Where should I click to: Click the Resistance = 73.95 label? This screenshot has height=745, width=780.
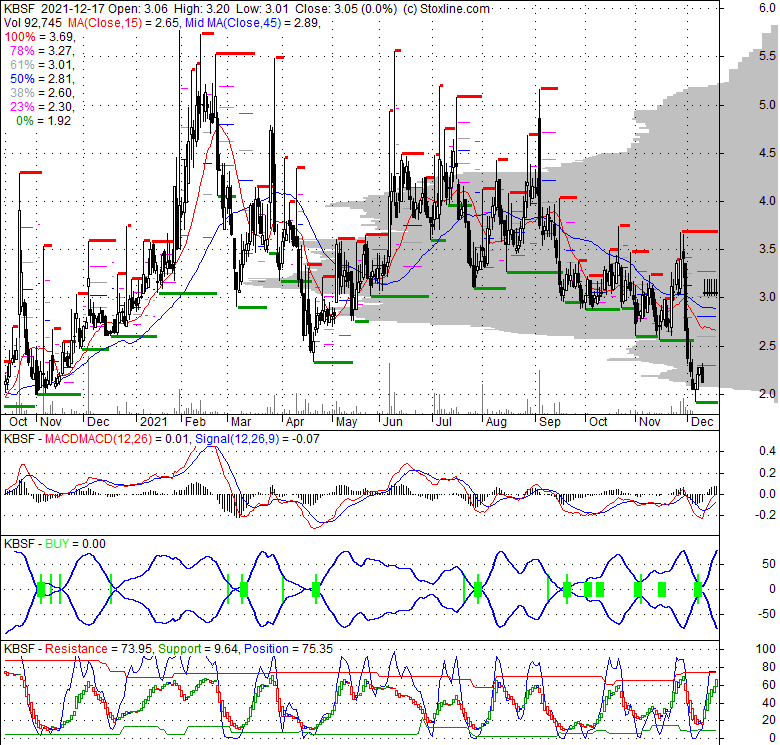pyautogui.click(x=99, y=649)
